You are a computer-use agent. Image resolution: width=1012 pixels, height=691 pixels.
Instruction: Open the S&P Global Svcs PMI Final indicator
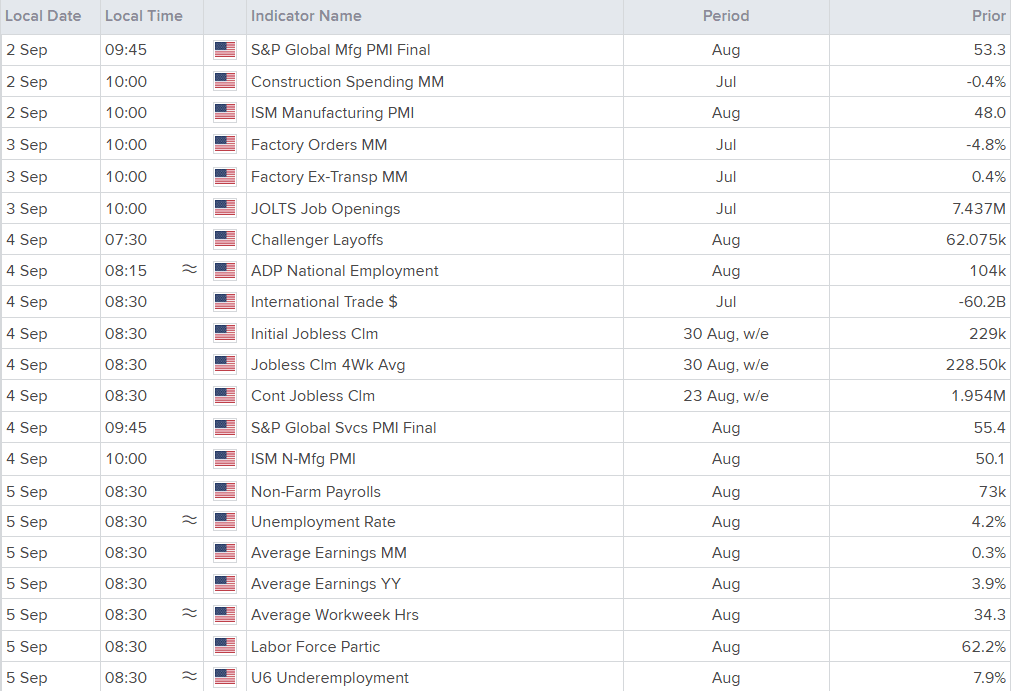click(343, 427)
